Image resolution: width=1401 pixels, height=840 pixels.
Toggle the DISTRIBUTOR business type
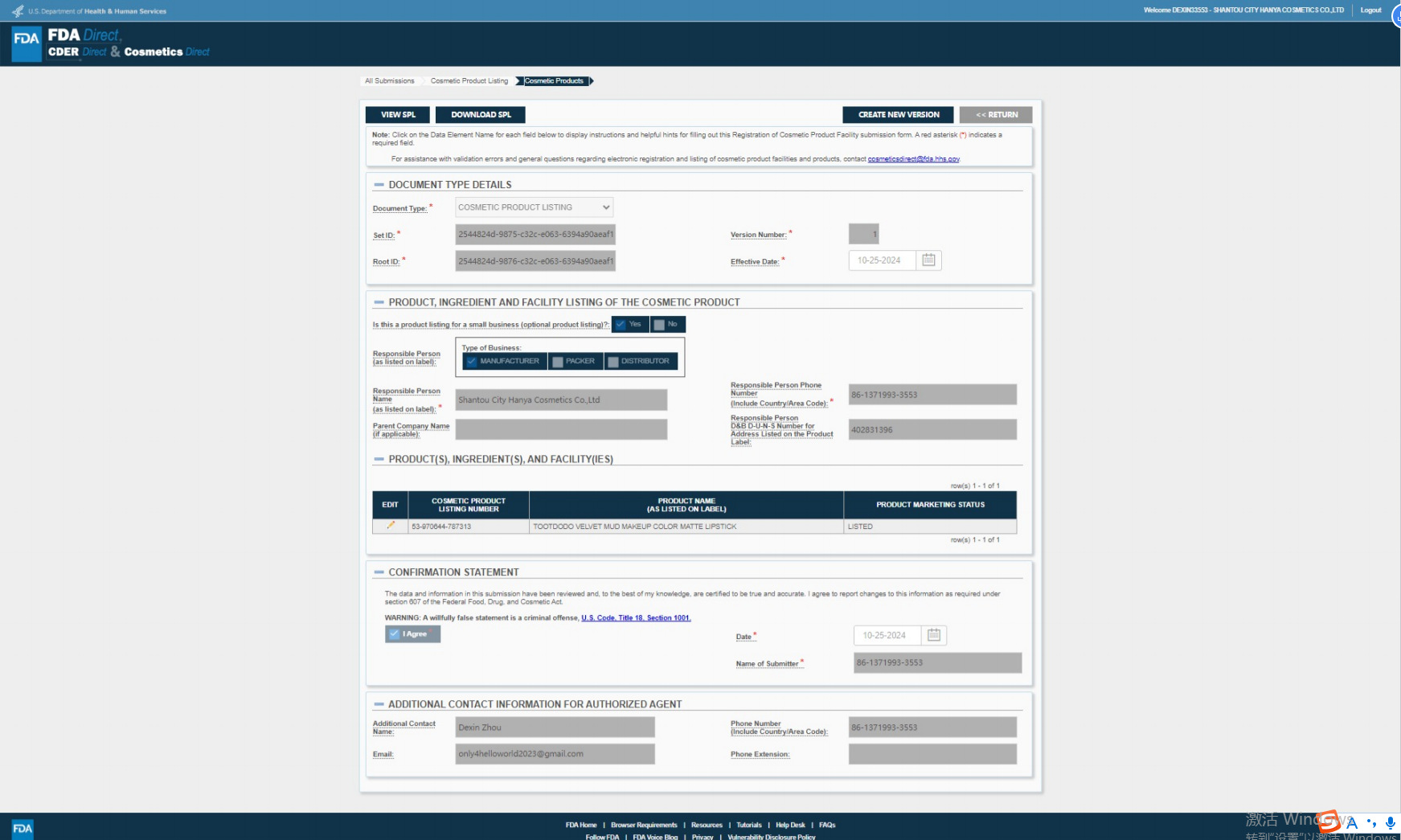click(640, 362)
